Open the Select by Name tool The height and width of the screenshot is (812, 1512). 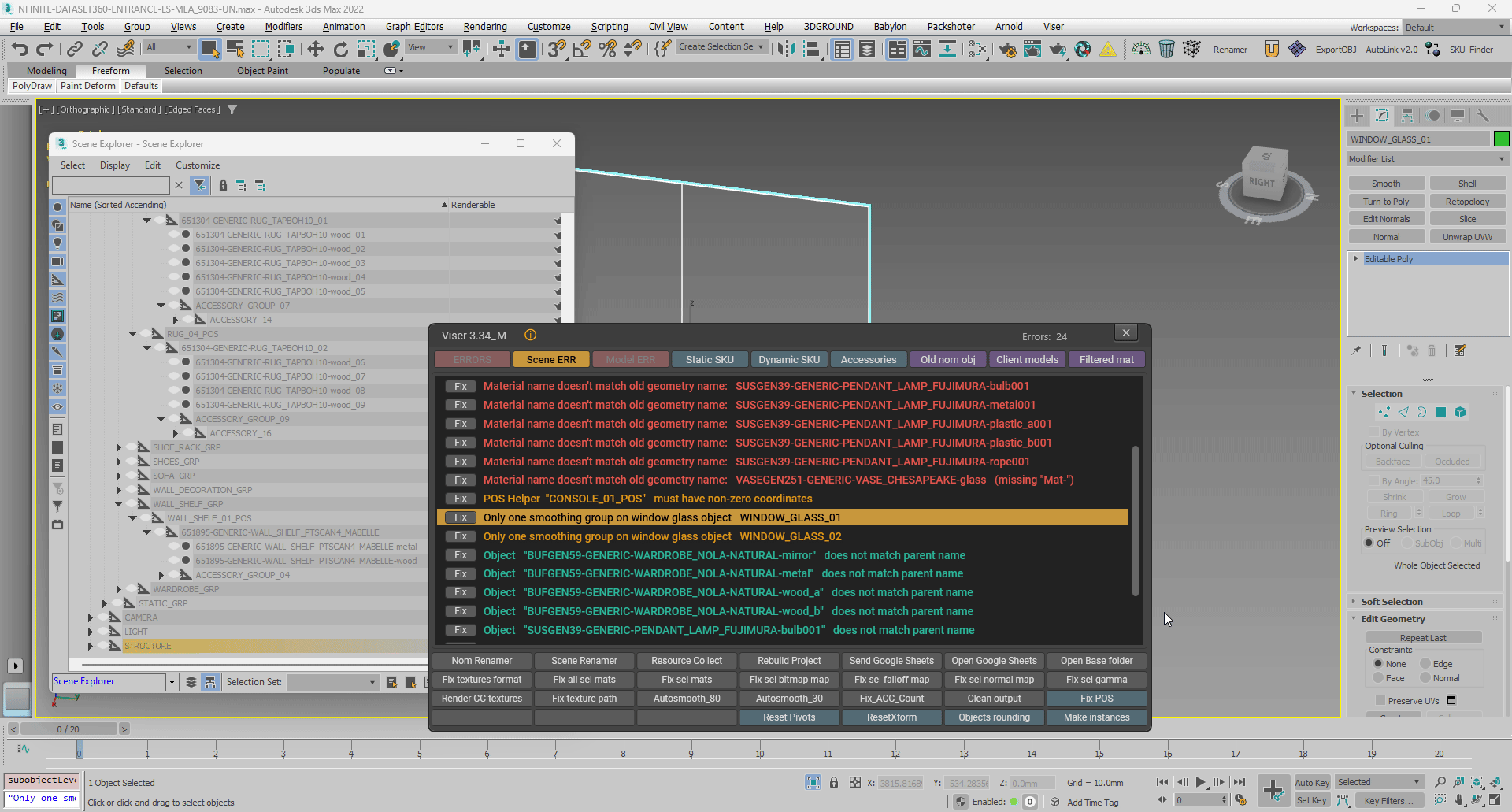click(235, 50)
